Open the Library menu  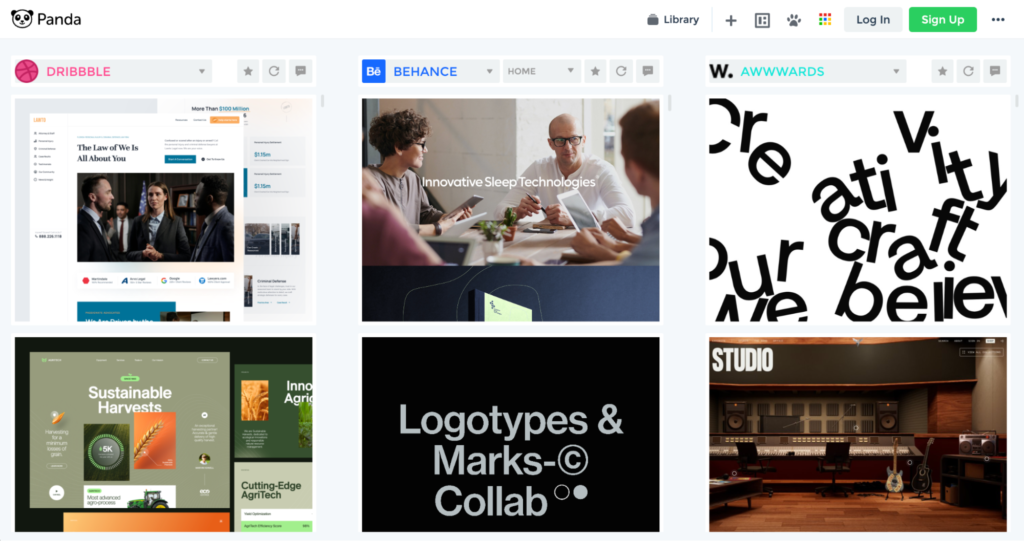coord(672,20)
